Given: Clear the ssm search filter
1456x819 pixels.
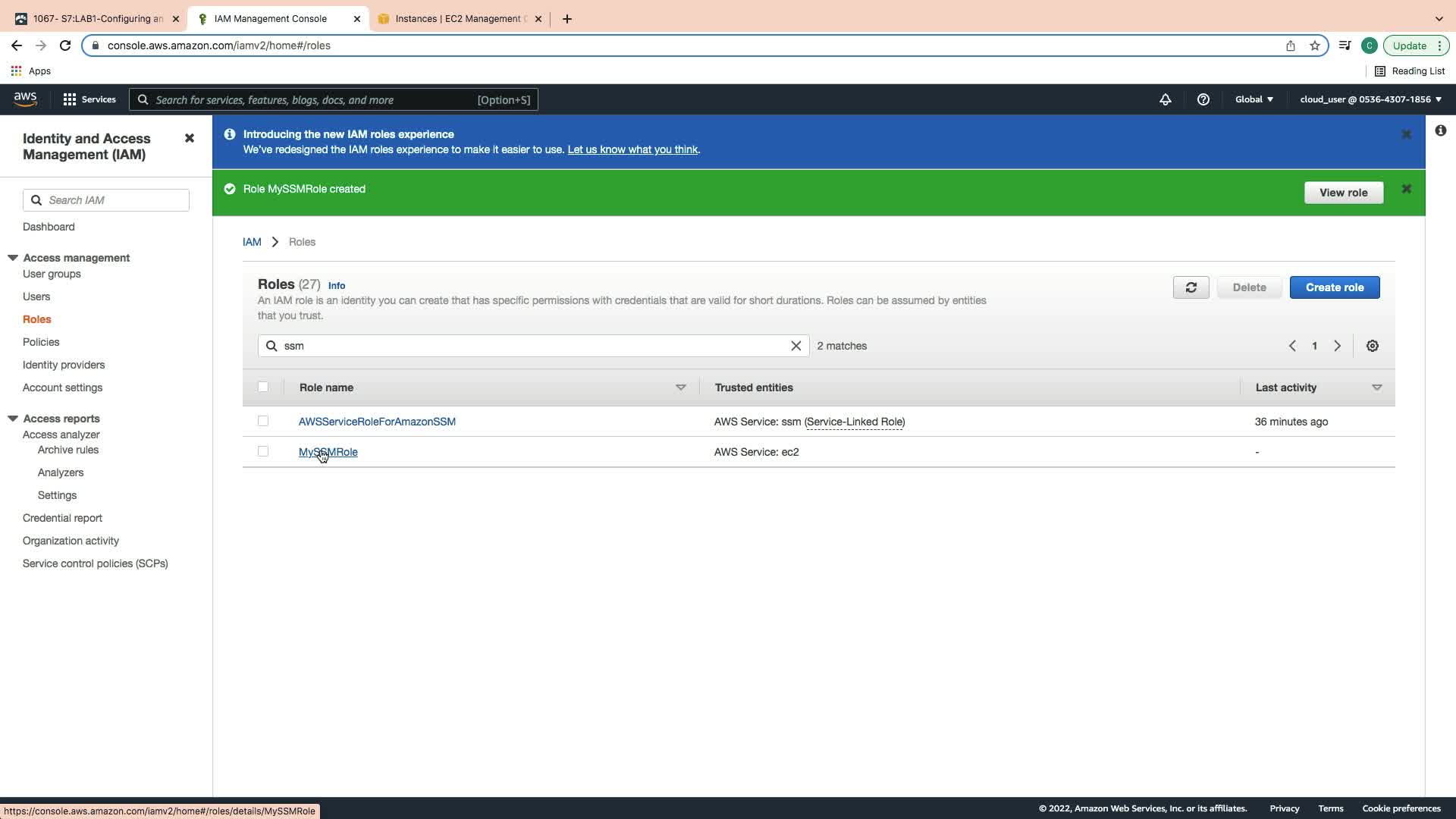Looking at the screenshot, I should (795, 346).
